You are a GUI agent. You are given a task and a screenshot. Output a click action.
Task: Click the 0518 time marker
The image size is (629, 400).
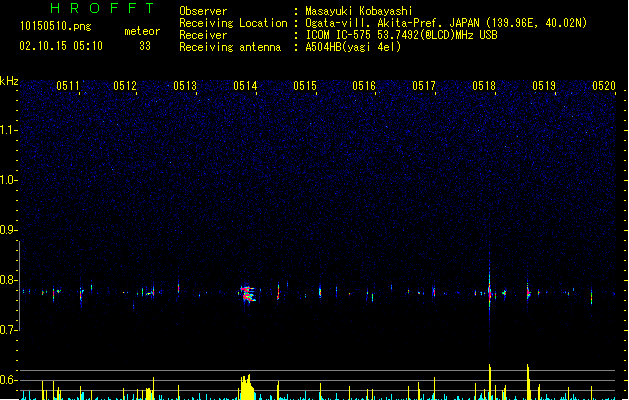484,86
